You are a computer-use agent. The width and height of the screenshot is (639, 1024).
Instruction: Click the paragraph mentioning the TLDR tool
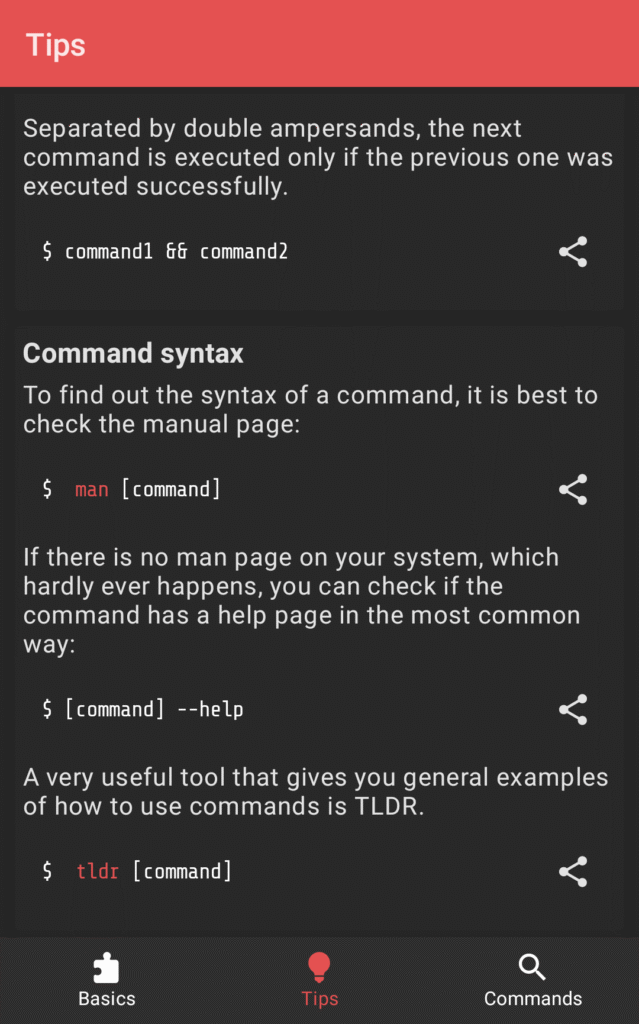[316, 791]
